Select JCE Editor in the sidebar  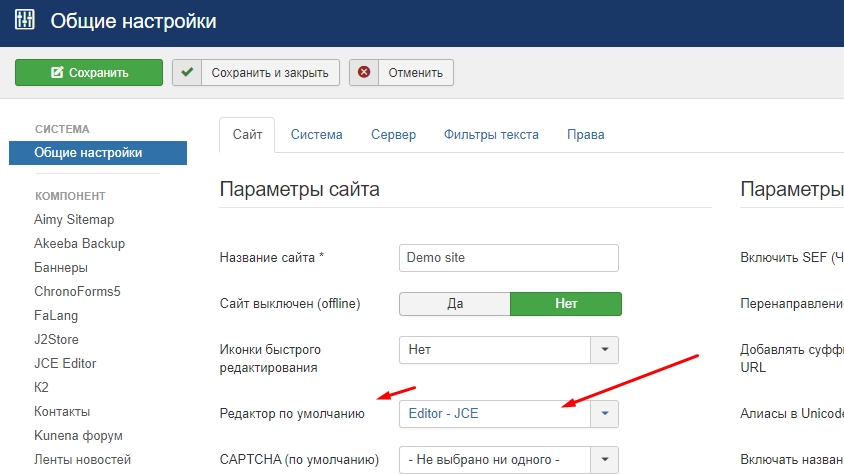[x=65, y=363]
